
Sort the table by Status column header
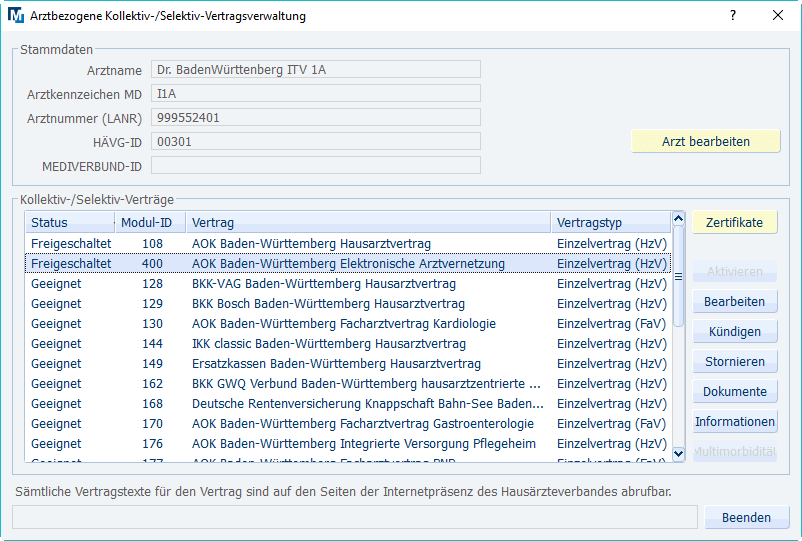coord(70,222)
